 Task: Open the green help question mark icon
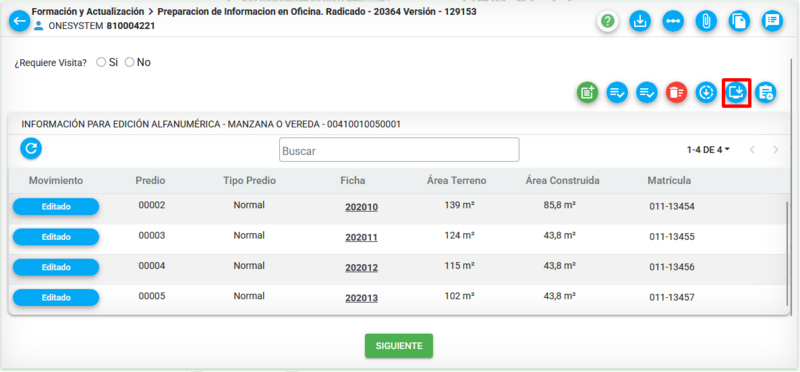(608, 21)
